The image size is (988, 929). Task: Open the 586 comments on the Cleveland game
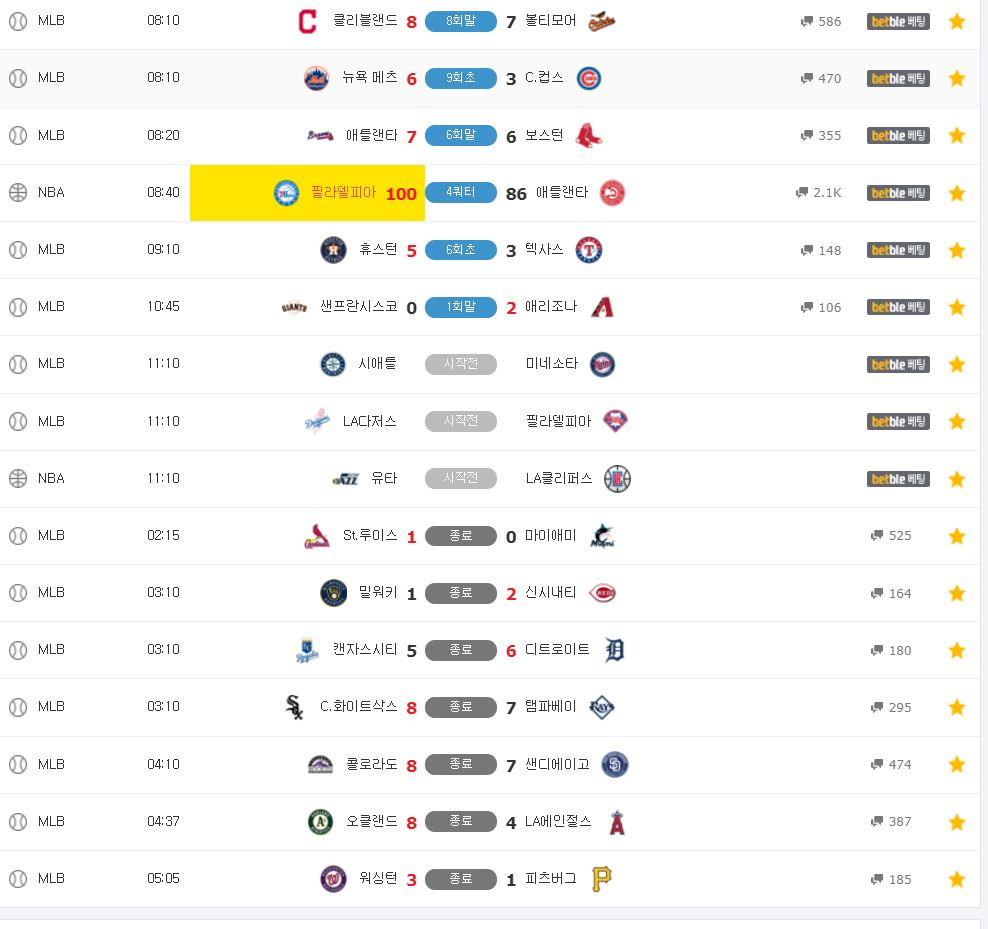(821, 21)
